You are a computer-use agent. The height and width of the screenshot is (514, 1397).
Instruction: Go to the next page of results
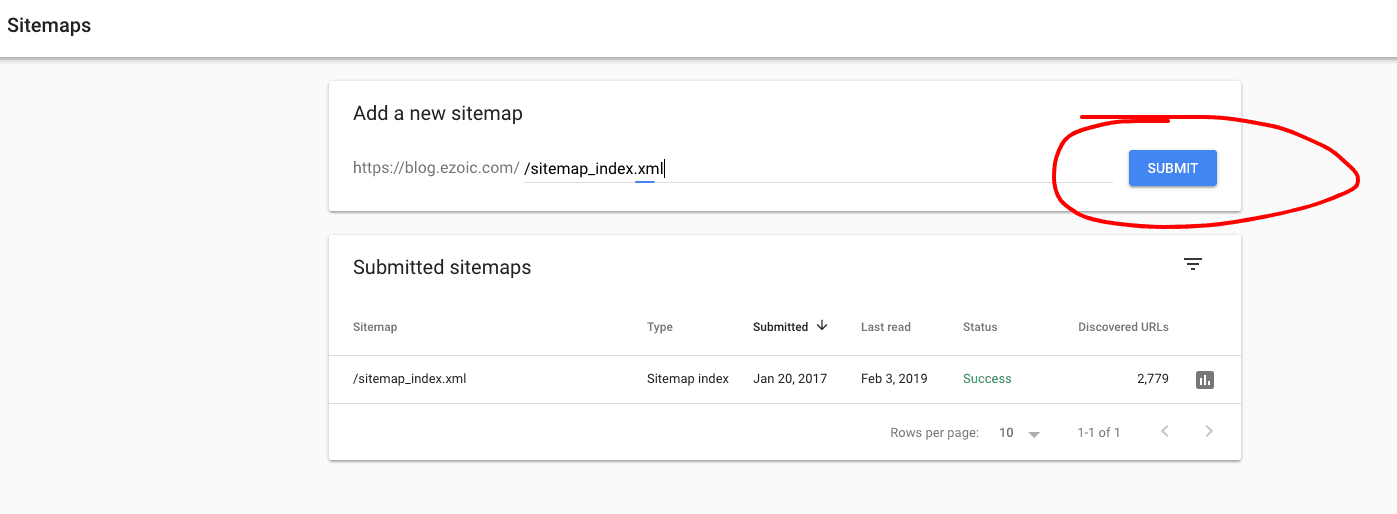click(x=1209, y=432)
